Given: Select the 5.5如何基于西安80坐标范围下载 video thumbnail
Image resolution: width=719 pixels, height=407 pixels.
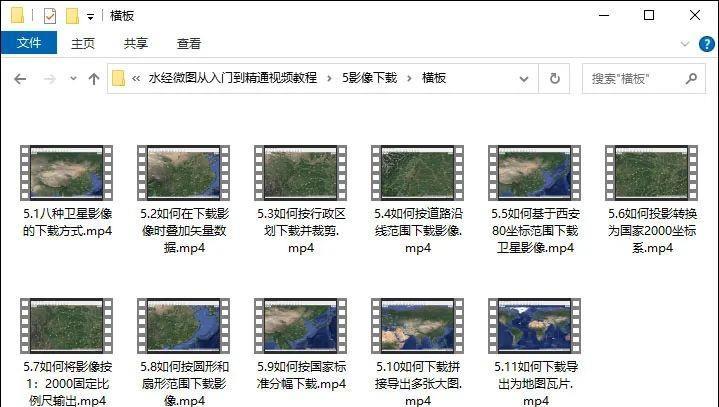Looking at the screenshot, I should [535, 173].
